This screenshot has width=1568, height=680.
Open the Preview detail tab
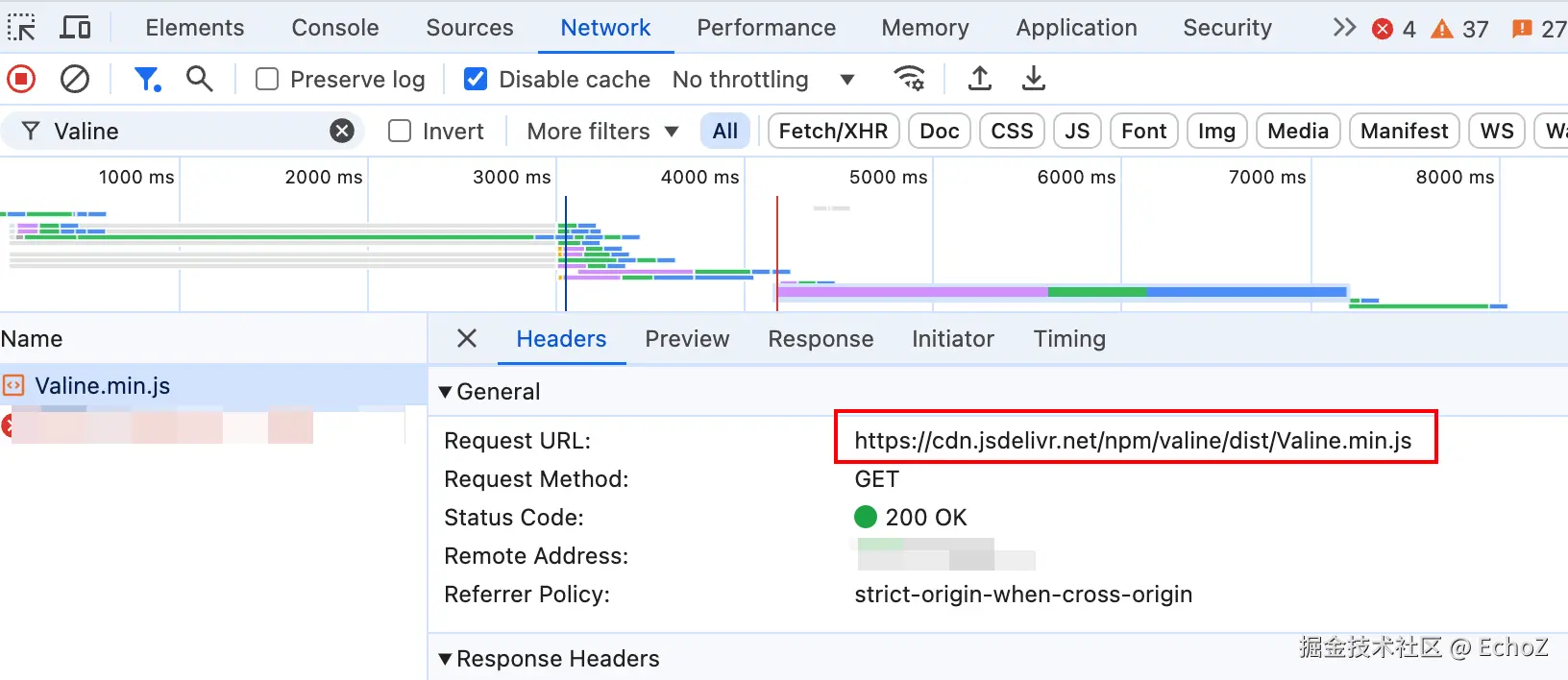click(x=687, y=338)
